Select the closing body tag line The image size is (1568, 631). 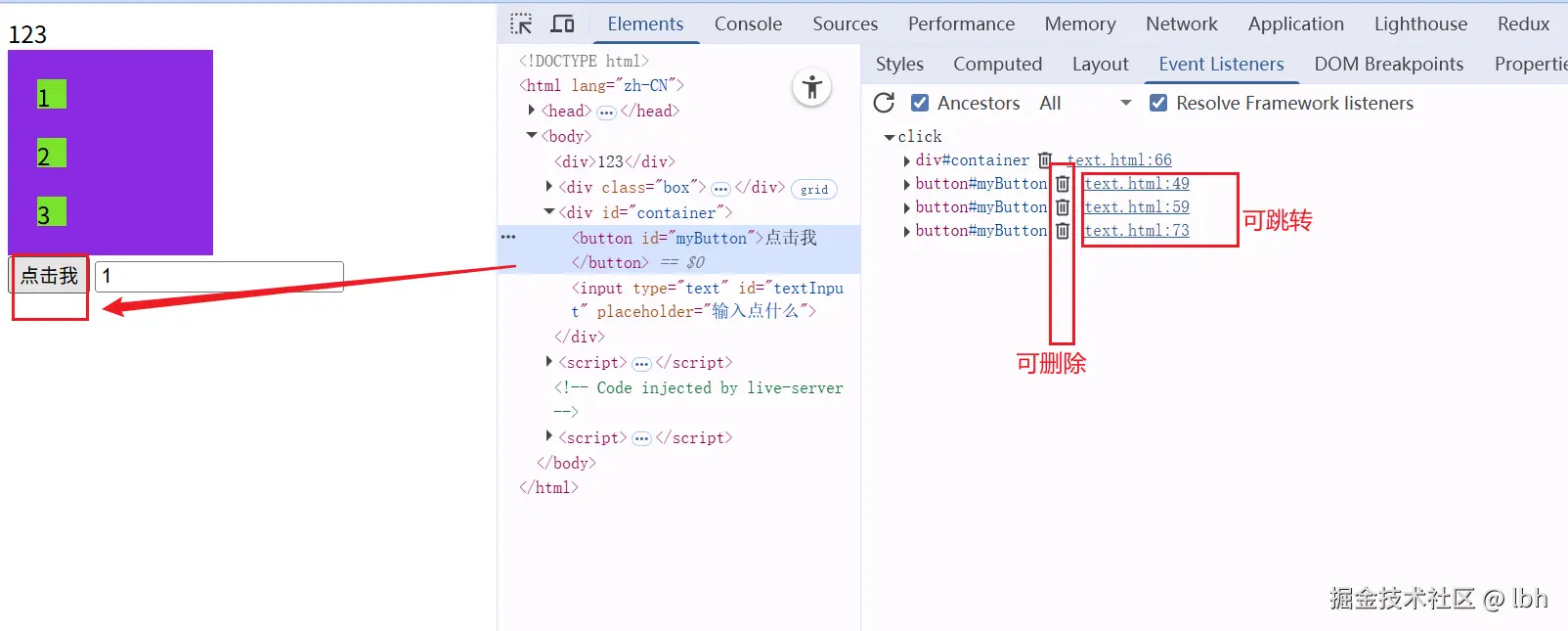tap(566, 463)
